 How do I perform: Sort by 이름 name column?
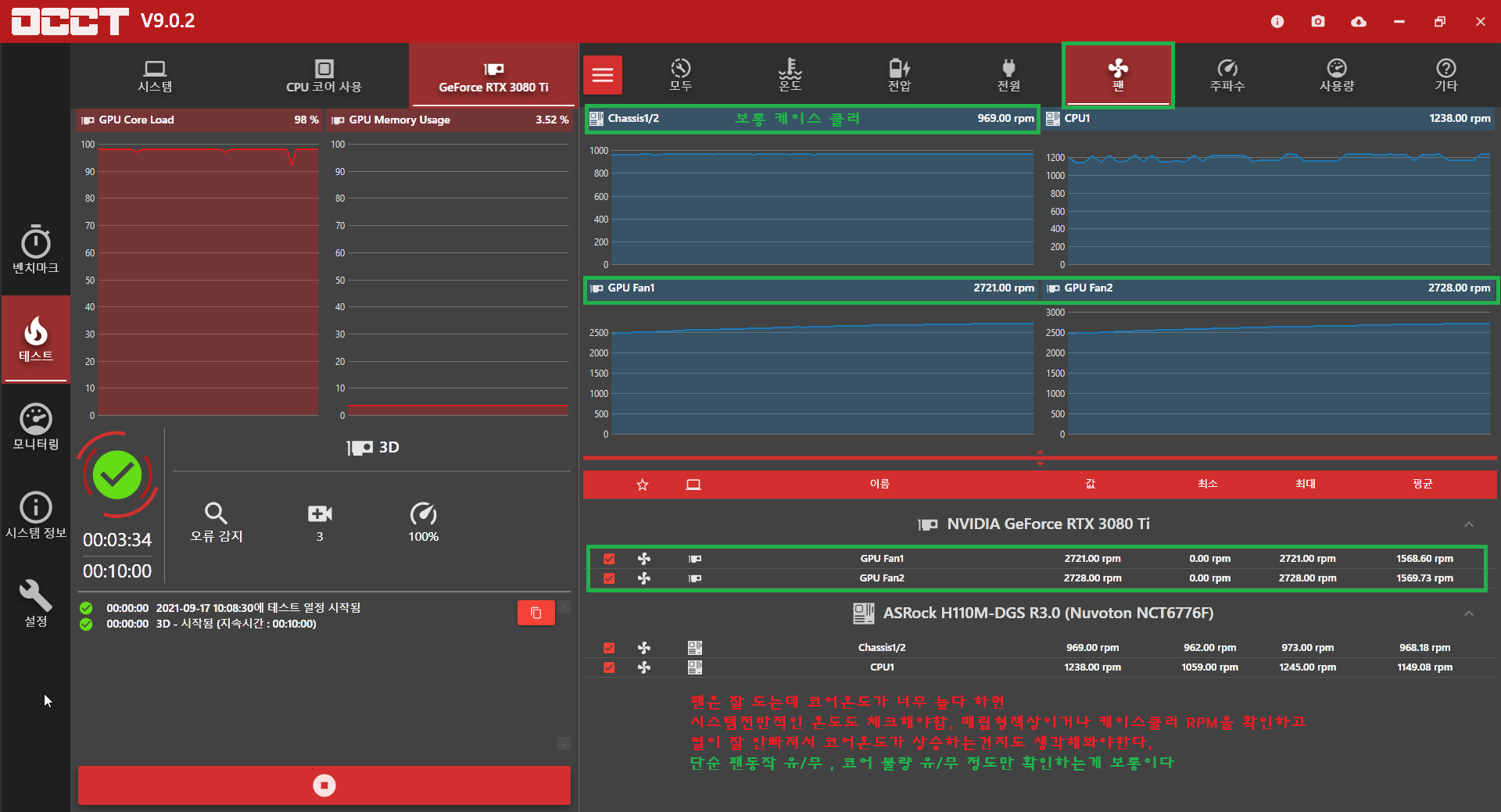[x=879, y=484]
